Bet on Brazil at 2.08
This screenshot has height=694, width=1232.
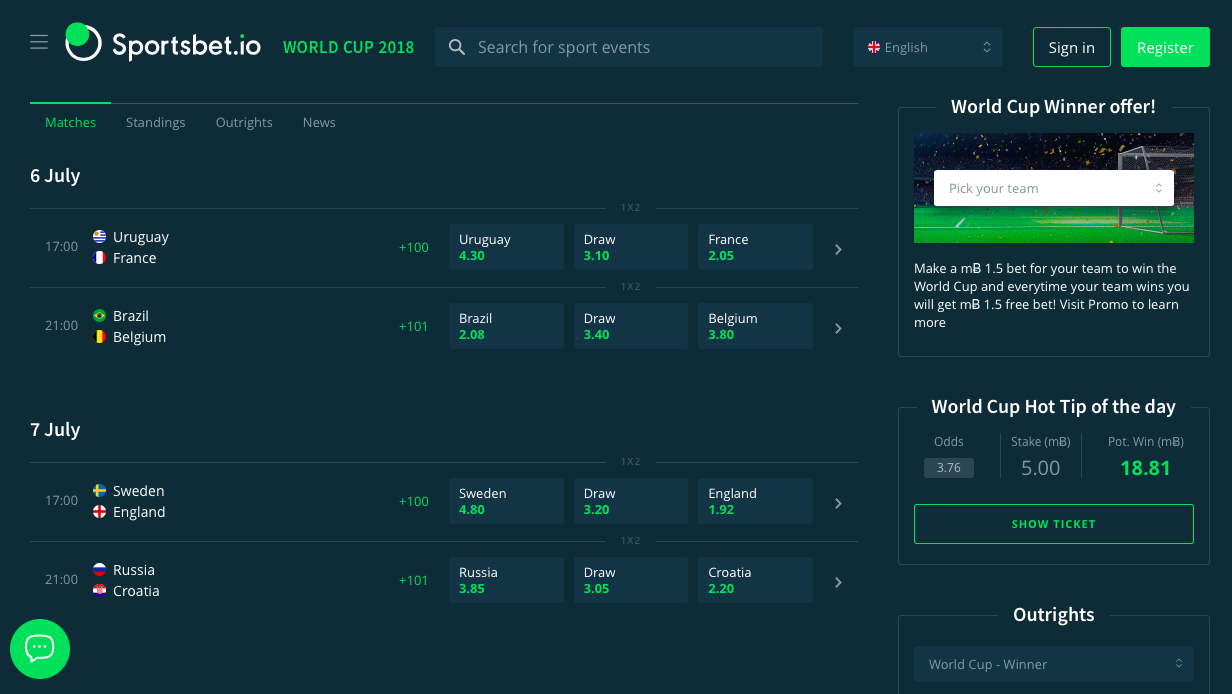(x=506, y=326)
